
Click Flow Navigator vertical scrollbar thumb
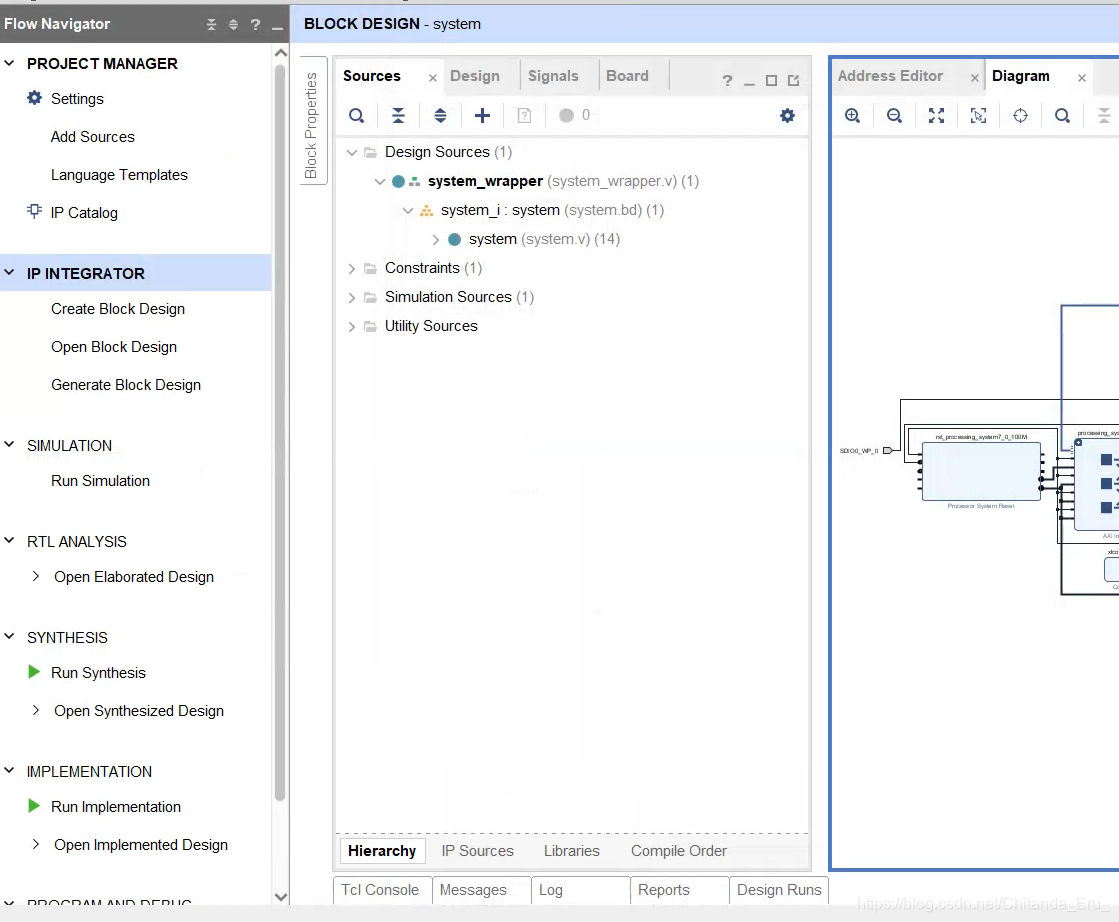click(280, 432)
